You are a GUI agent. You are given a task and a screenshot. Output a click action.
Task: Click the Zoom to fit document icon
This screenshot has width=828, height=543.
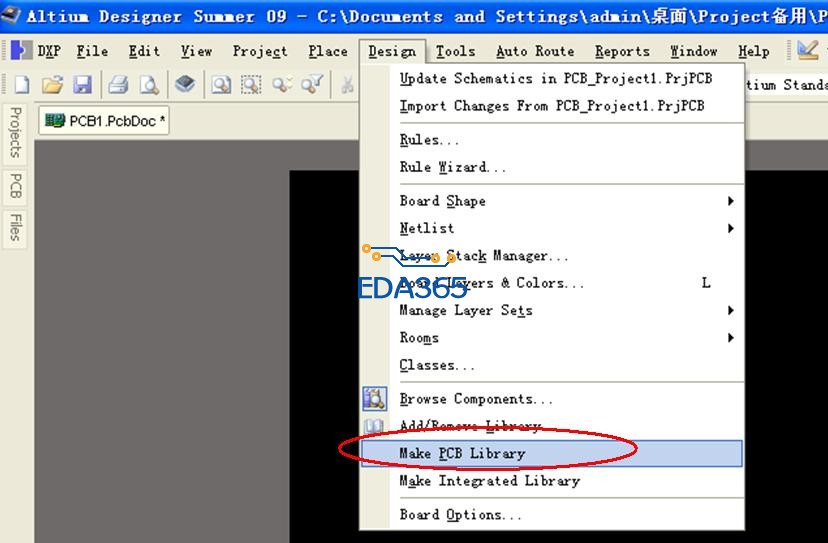coord(221,84)
